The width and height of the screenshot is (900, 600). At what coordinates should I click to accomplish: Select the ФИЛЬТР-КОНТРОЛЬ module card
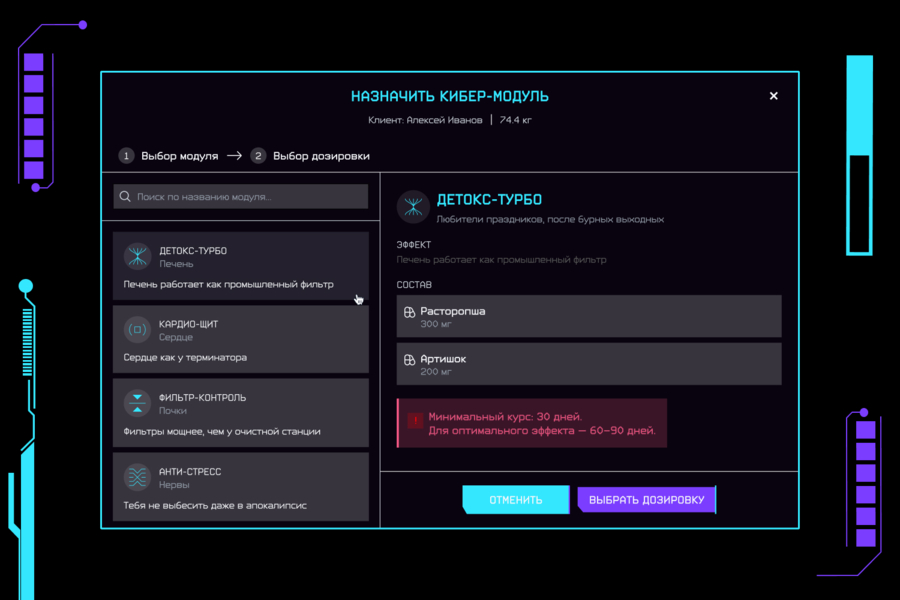point(240,413)
